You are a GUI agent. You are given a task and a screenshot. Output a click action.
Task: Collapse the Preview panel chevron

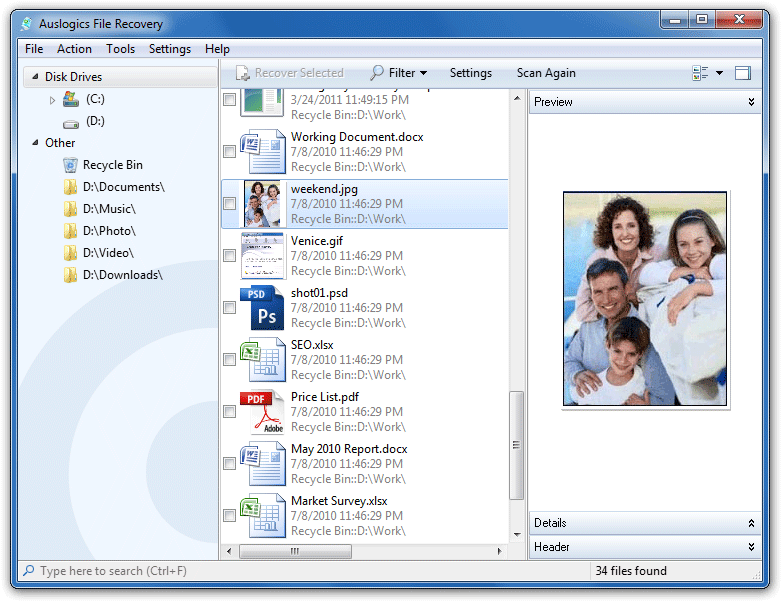[x=751, y=102]
